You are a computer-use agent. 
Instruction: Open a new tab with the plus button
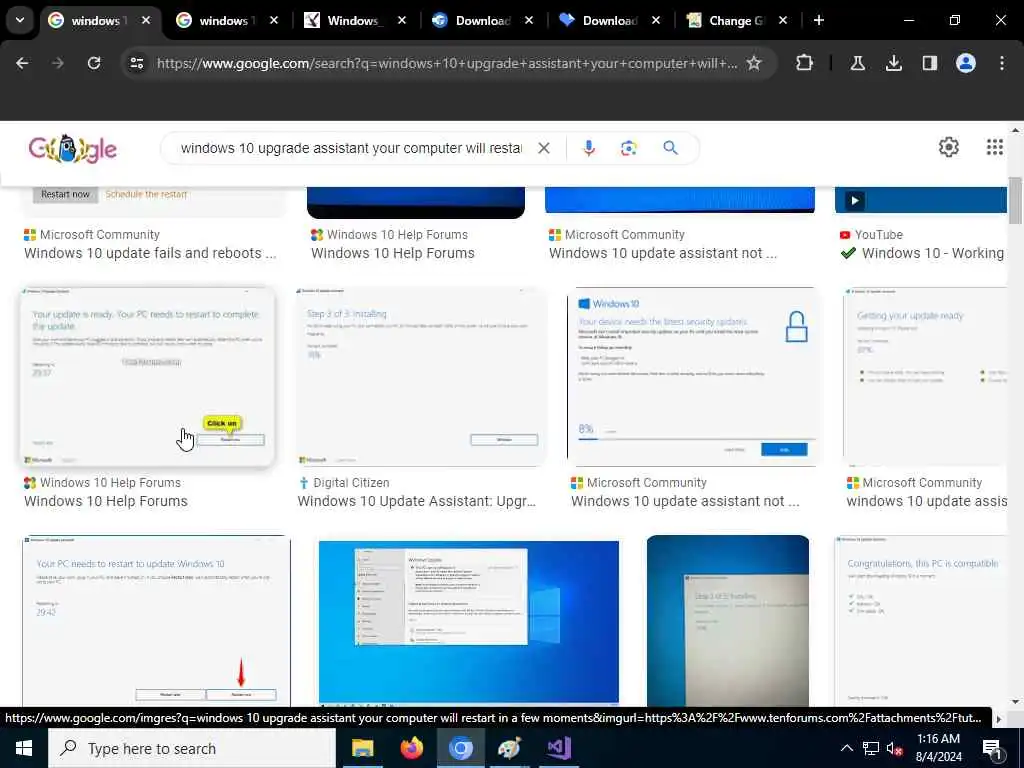pyautogui.click(x=818, y=20)
